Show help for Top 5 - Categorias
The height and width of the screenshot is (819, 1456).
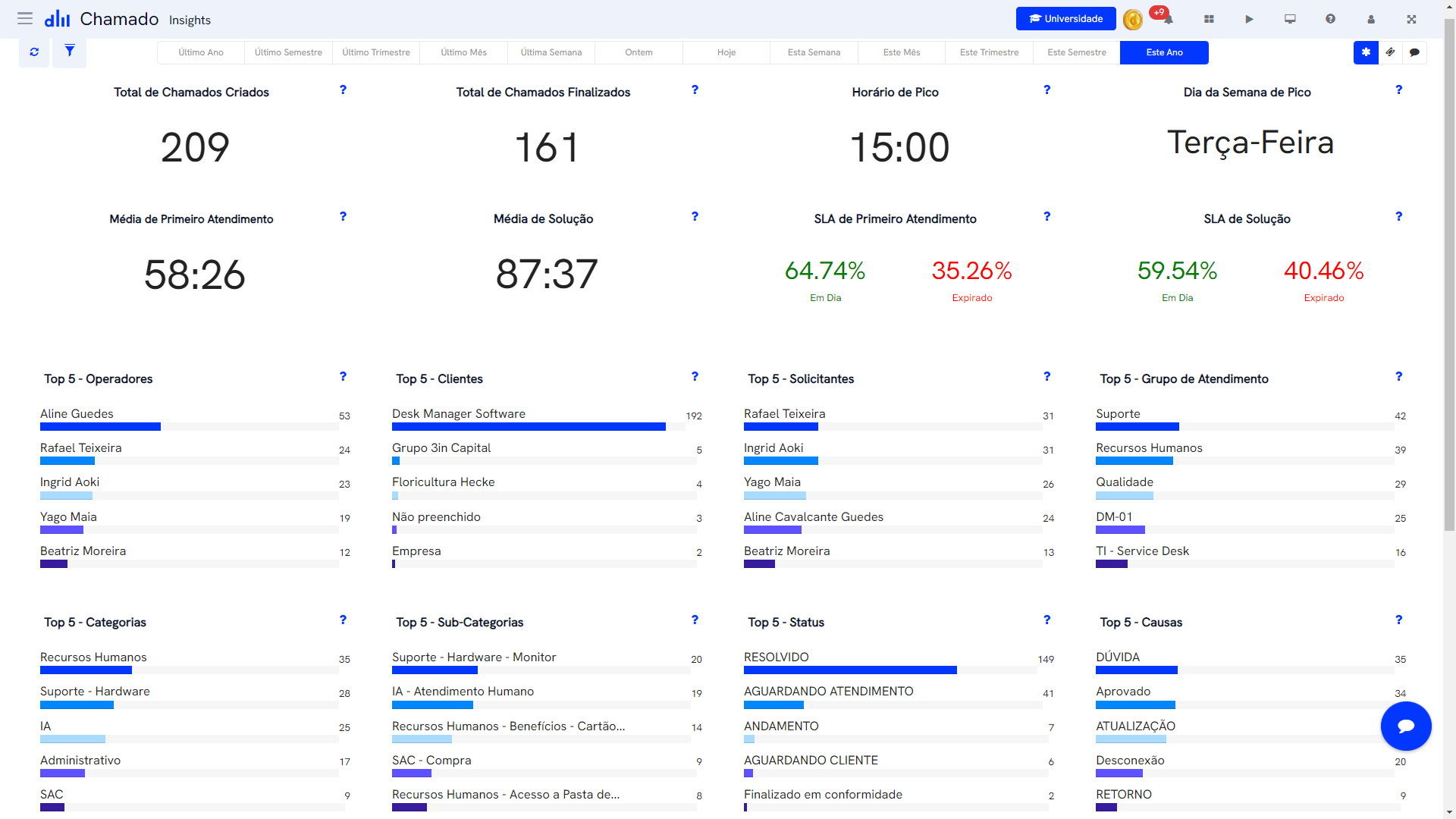tap(343, 620)
